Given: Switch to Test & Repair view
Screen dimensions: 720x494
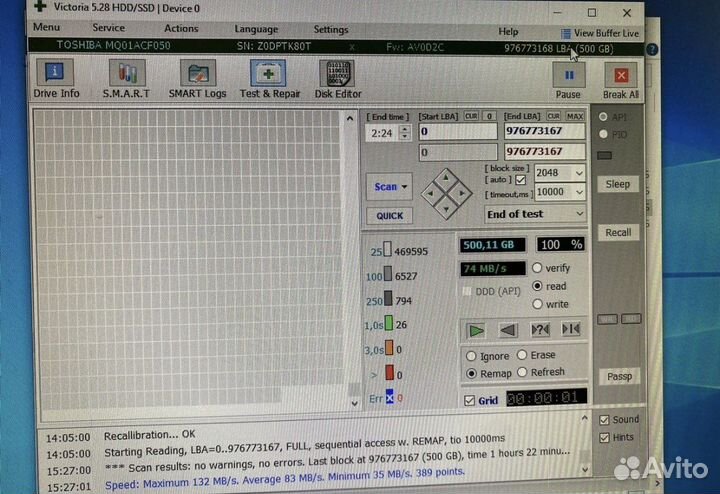Looking at the screenshot, I should (269, 78).
